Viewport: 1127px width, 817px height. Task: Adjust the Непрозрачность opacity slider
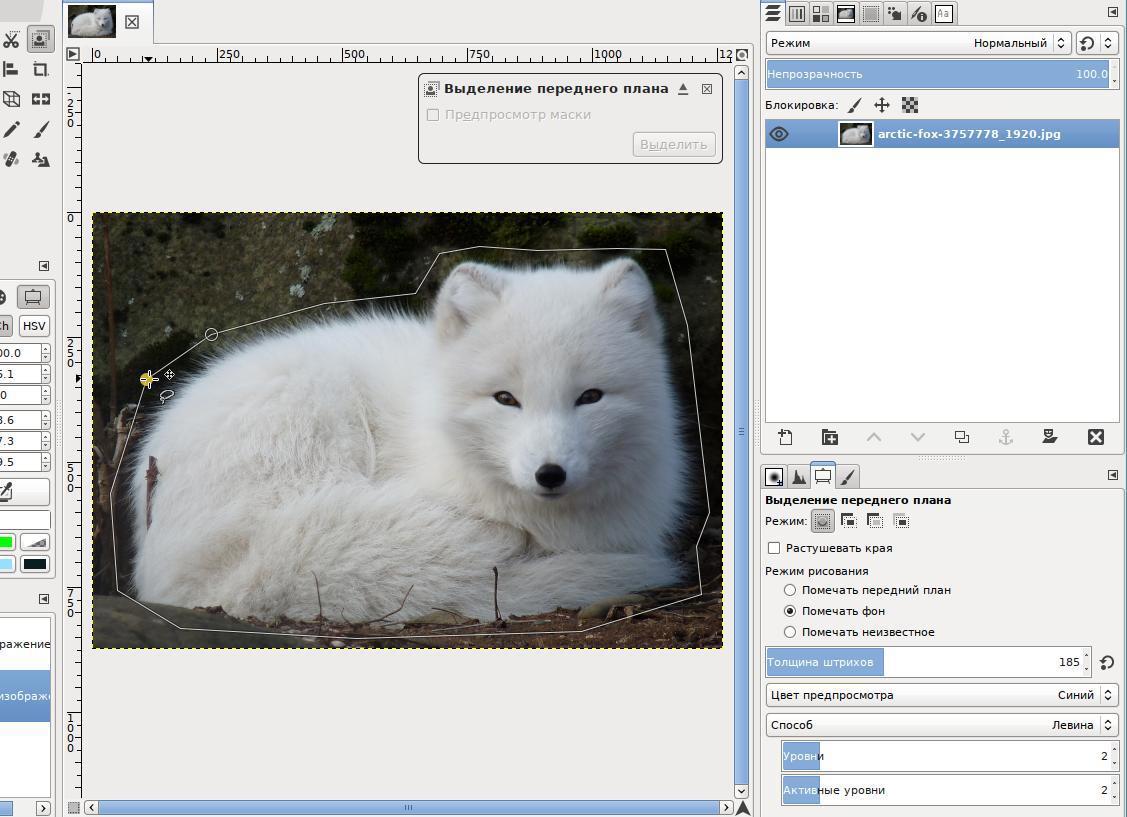[937, 74]
